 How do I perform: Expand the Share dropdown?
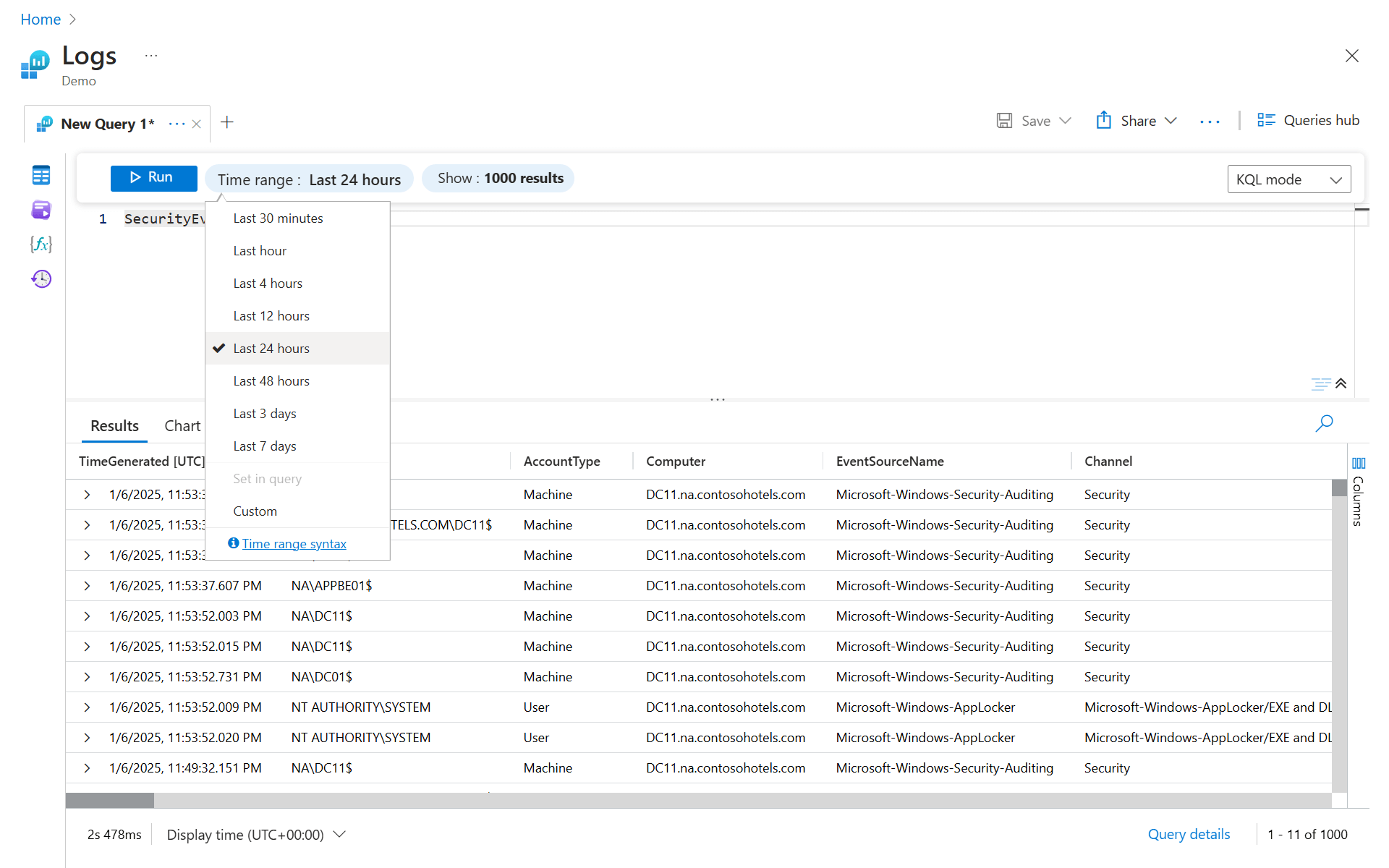1171,121
